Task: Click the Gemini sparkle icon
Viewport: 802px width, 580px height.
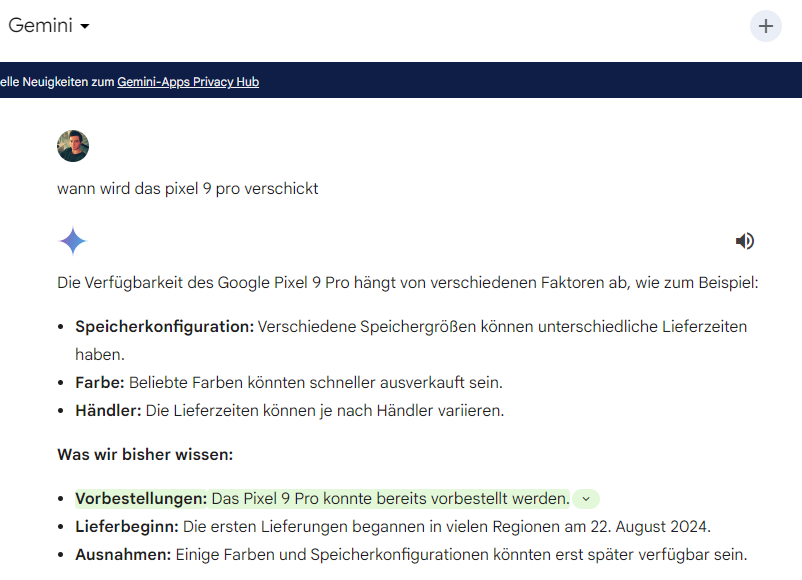Action: (x=73, y=241)
